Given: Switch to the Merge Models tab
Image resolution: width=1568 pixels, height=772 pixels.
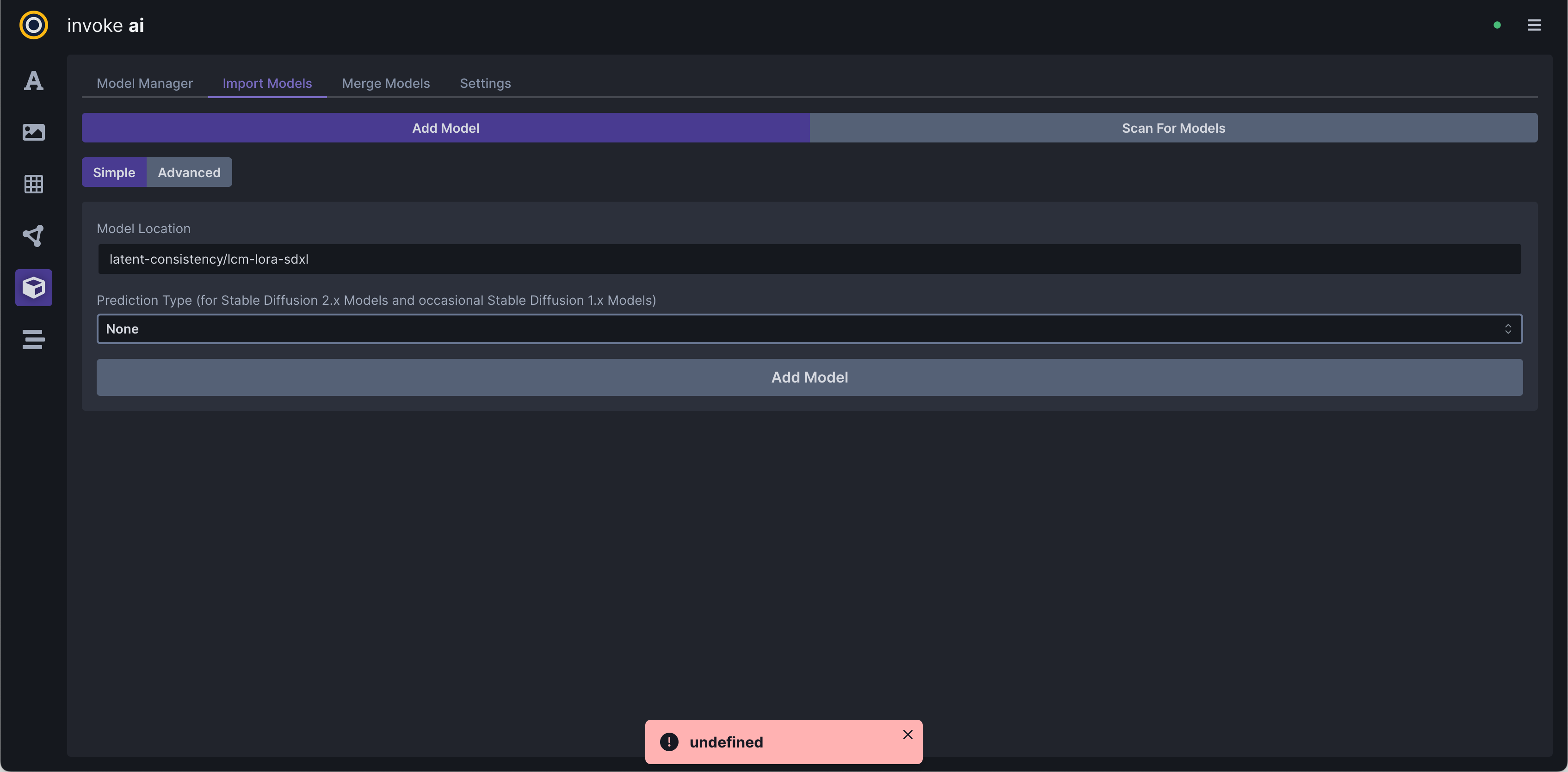Looking at the screenshot, I should pos(385,83).
